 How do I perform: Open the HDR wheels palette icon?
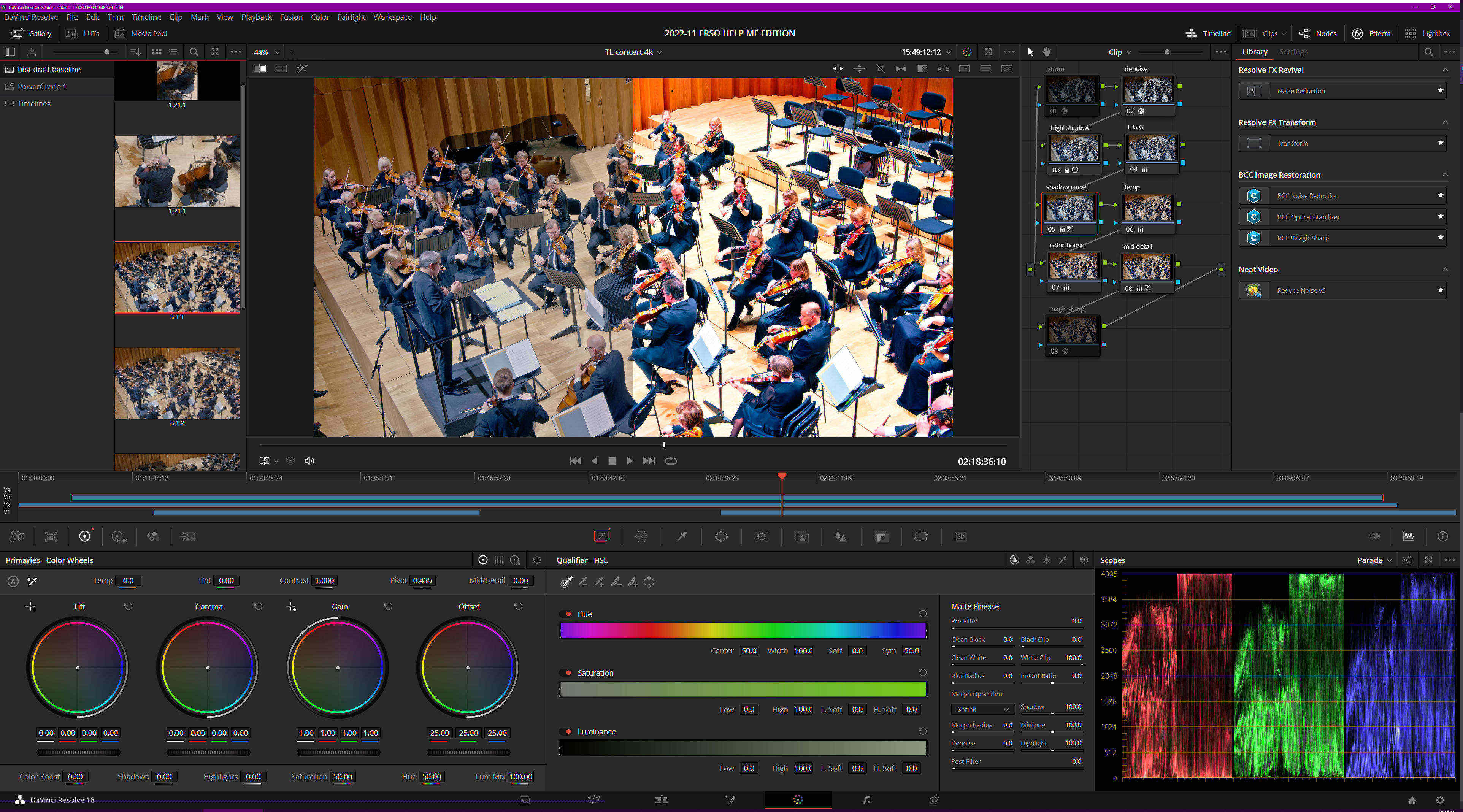coord(119,537)
